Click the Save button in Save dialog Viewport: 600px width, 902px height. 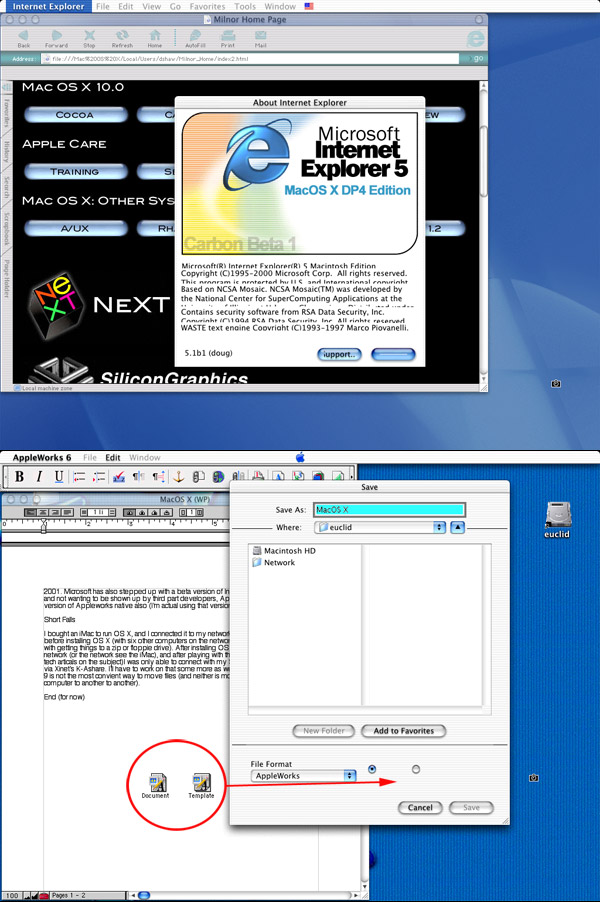(x=471, y=808)
